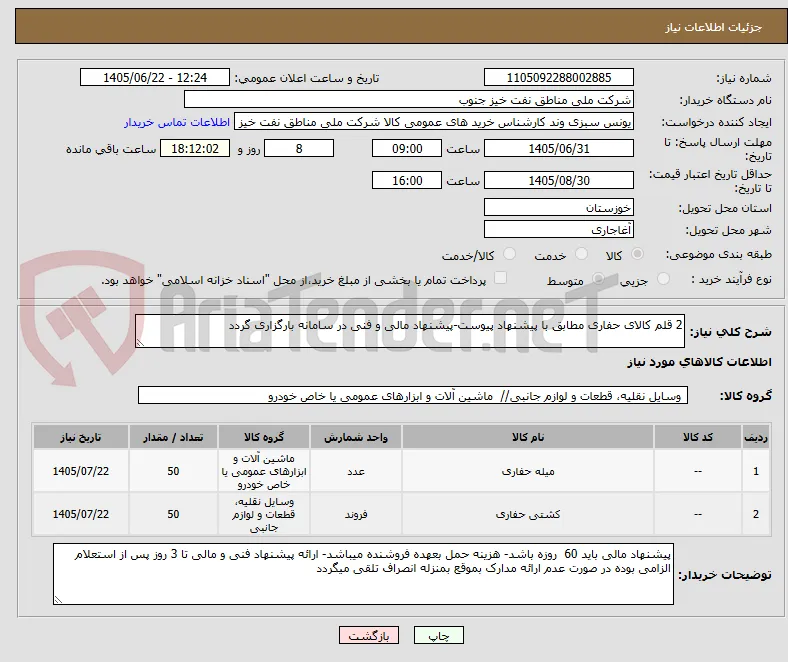Select the کالا/خدمت radio button
Viewport: 788px width, 662px height.
pyautogui.click(x=510, y=254)
